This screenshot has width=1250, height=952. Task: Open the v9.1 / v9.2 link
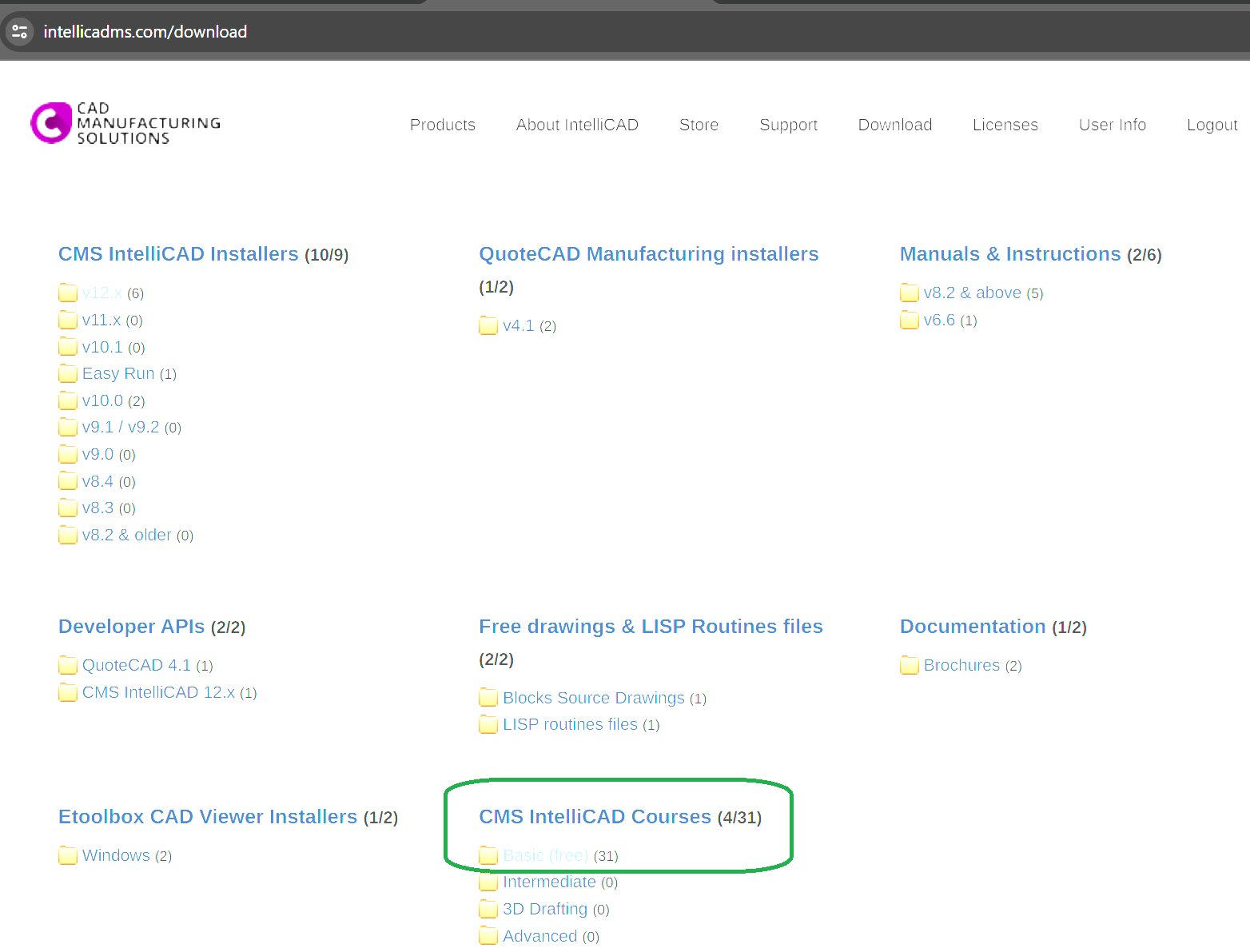click(121, 428)
